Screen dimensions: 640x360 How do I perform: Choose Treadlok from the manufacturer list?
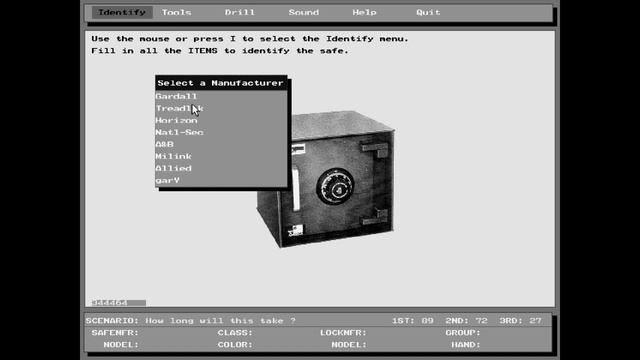[221, 108]
